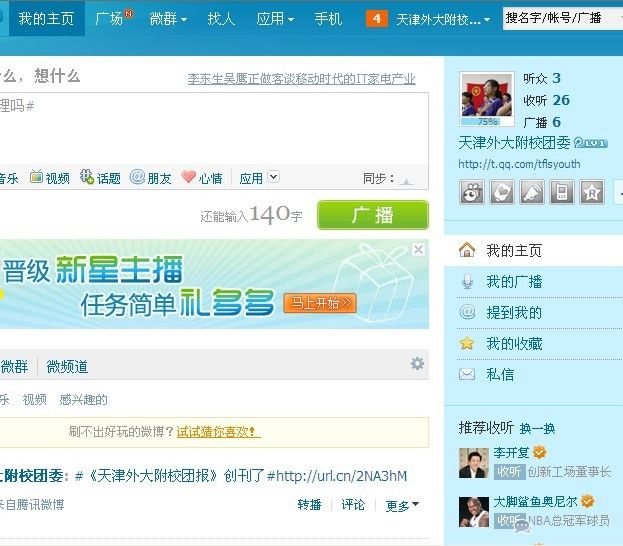Open the 找人 page
This screenshot has height=546, width=623.
(x=221, y=19)
